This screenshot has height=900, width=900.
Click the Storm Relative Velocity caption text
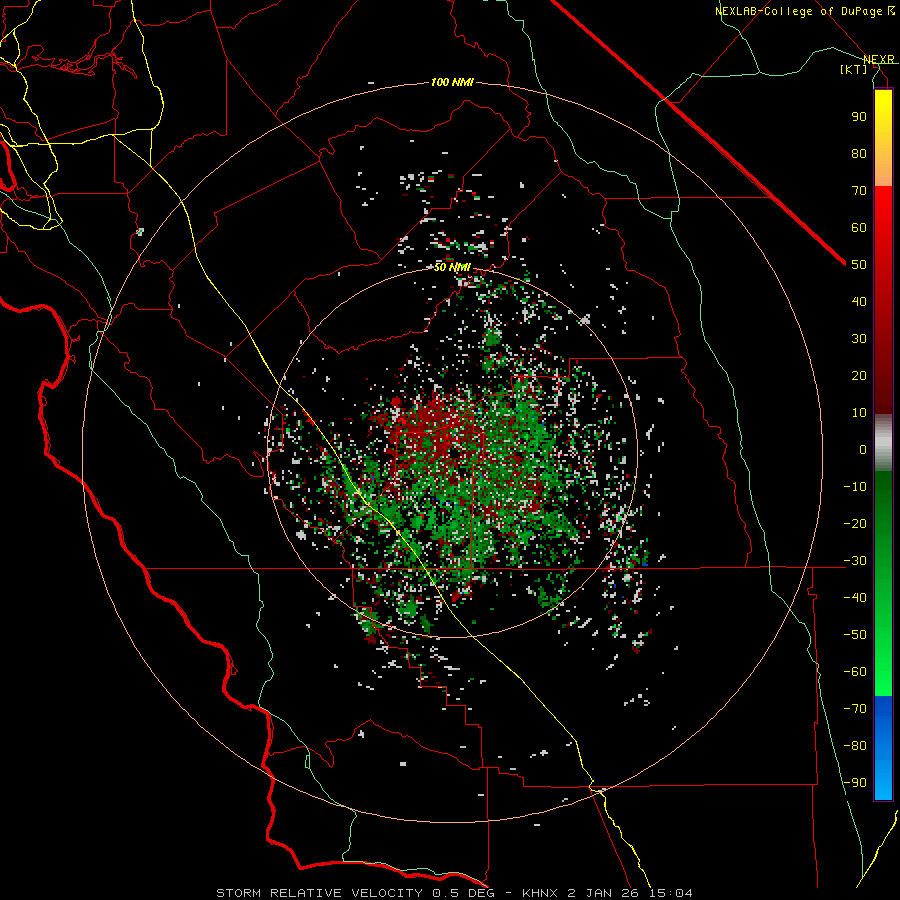tap(455, 893)
